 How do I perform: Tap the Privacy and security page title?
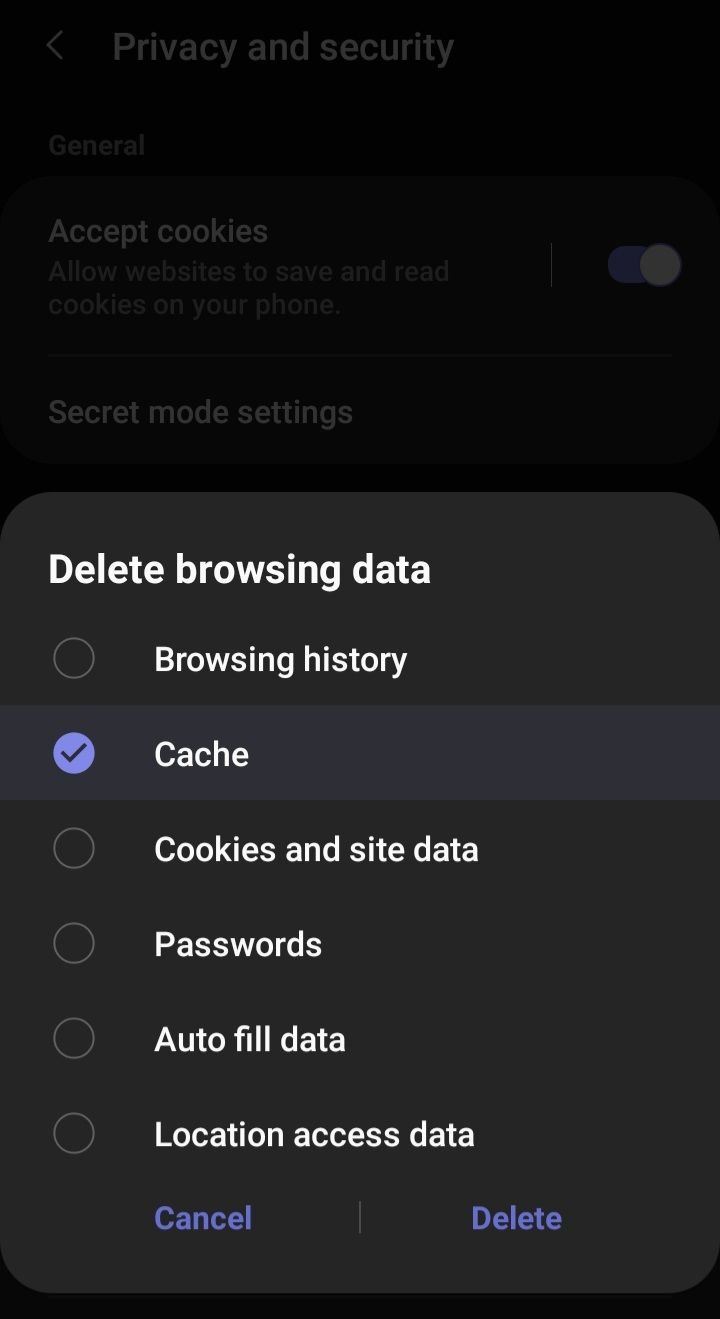283,47
